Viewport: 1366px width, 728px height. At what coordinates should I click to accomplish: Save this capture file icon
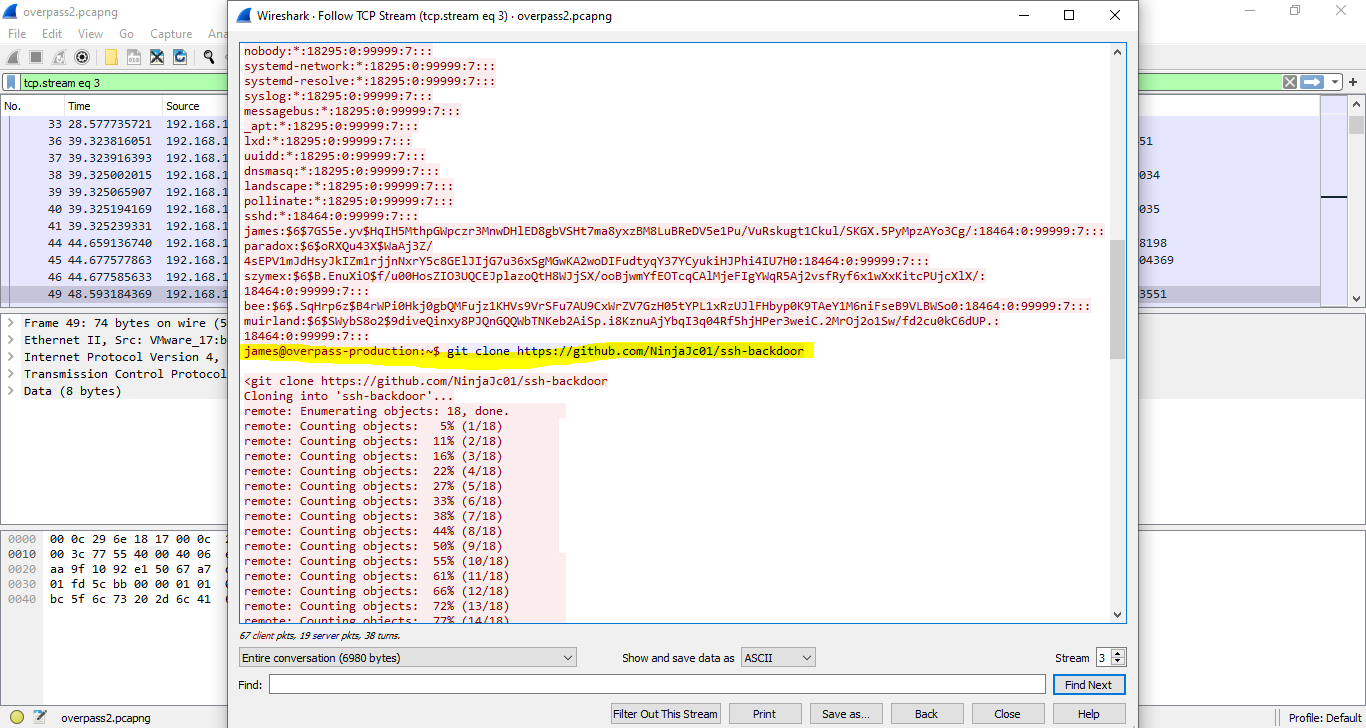point(134,58)
